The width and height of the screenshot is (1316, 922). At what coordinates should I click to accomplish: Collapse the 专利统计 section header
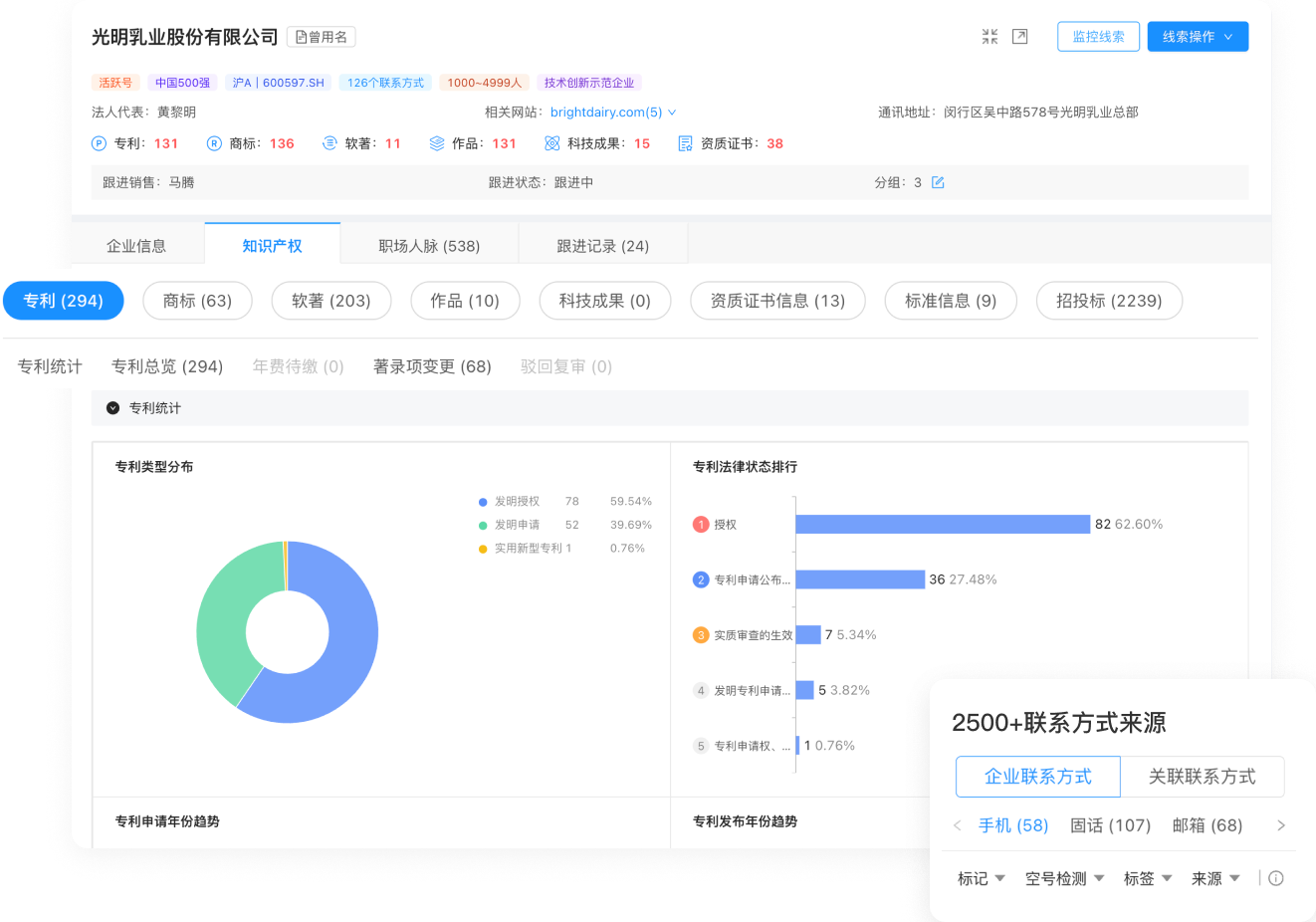click(x=112, y=408)
